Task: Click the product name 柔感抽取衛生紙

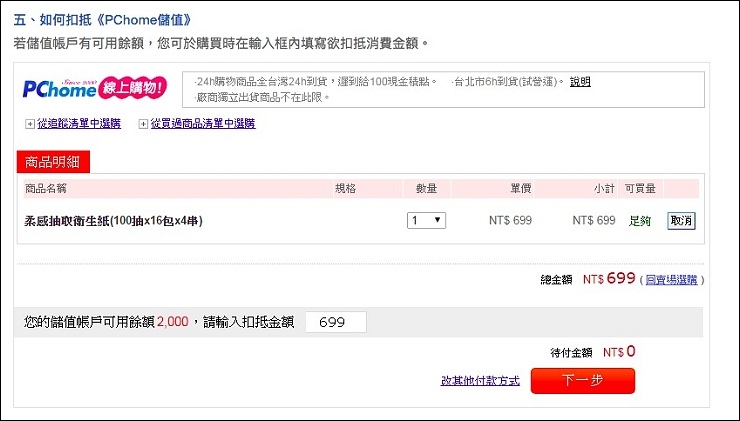Action: pyautogui.click(x=120, y=220)
